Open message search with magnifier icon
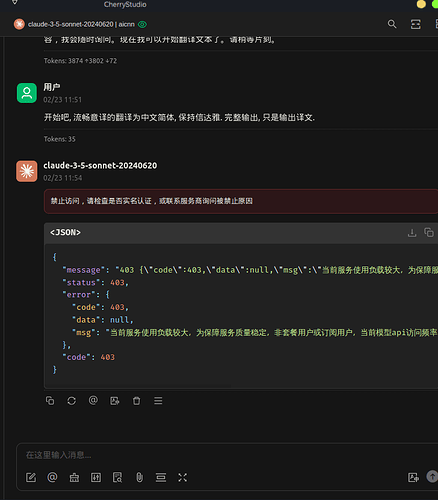This screenshot has width=438, height=500. click(392, 24)
